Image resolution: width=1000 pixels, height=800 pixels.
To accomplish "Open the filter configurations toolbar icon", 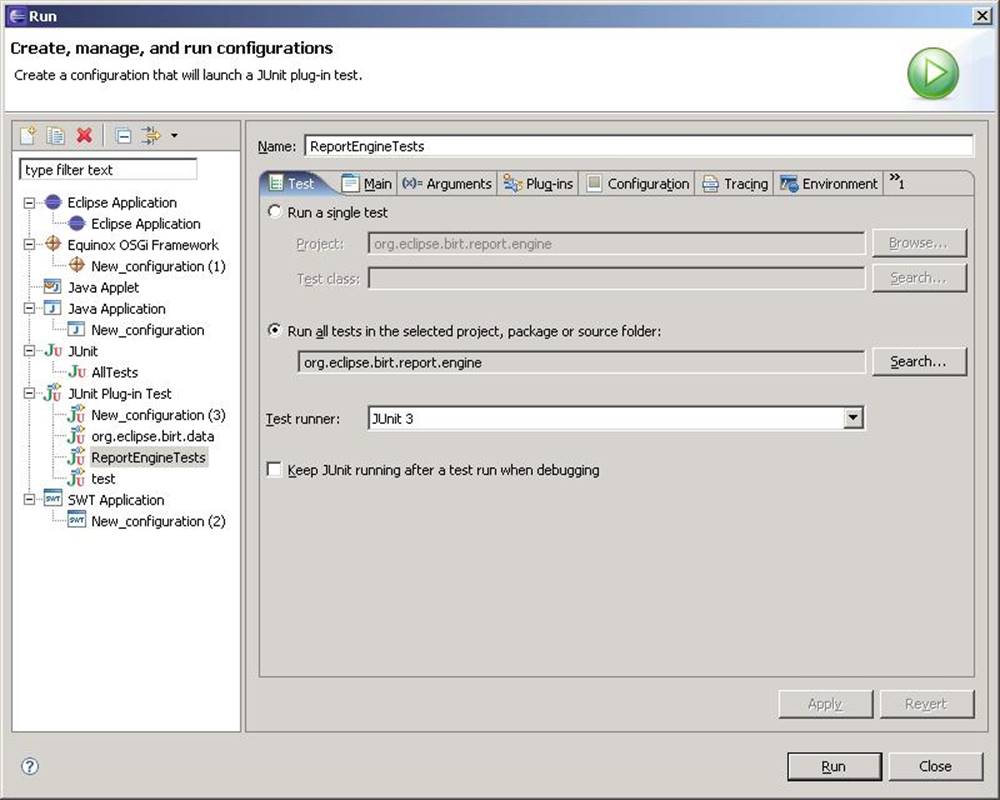I will coord(152,136).
